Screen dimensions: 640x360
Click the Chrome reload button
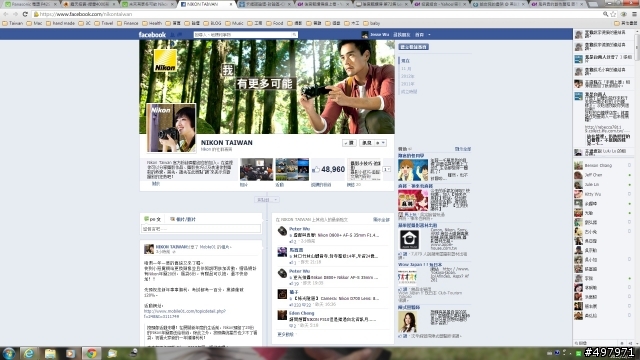click(25, 14)
